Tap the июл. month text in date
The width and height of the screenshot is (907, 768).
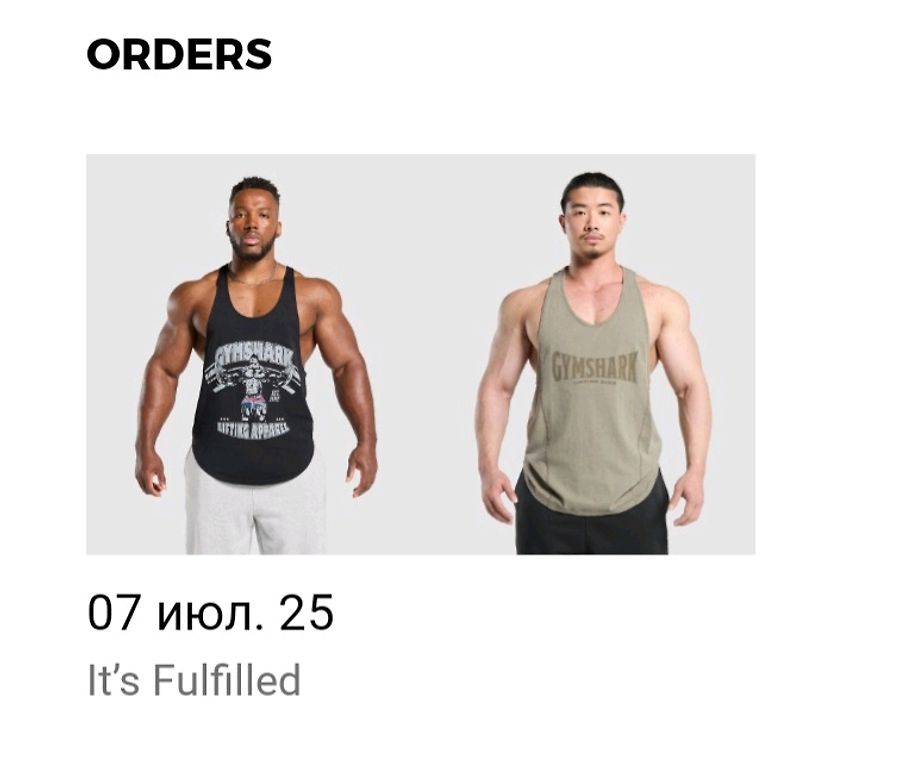click(209, 614)
